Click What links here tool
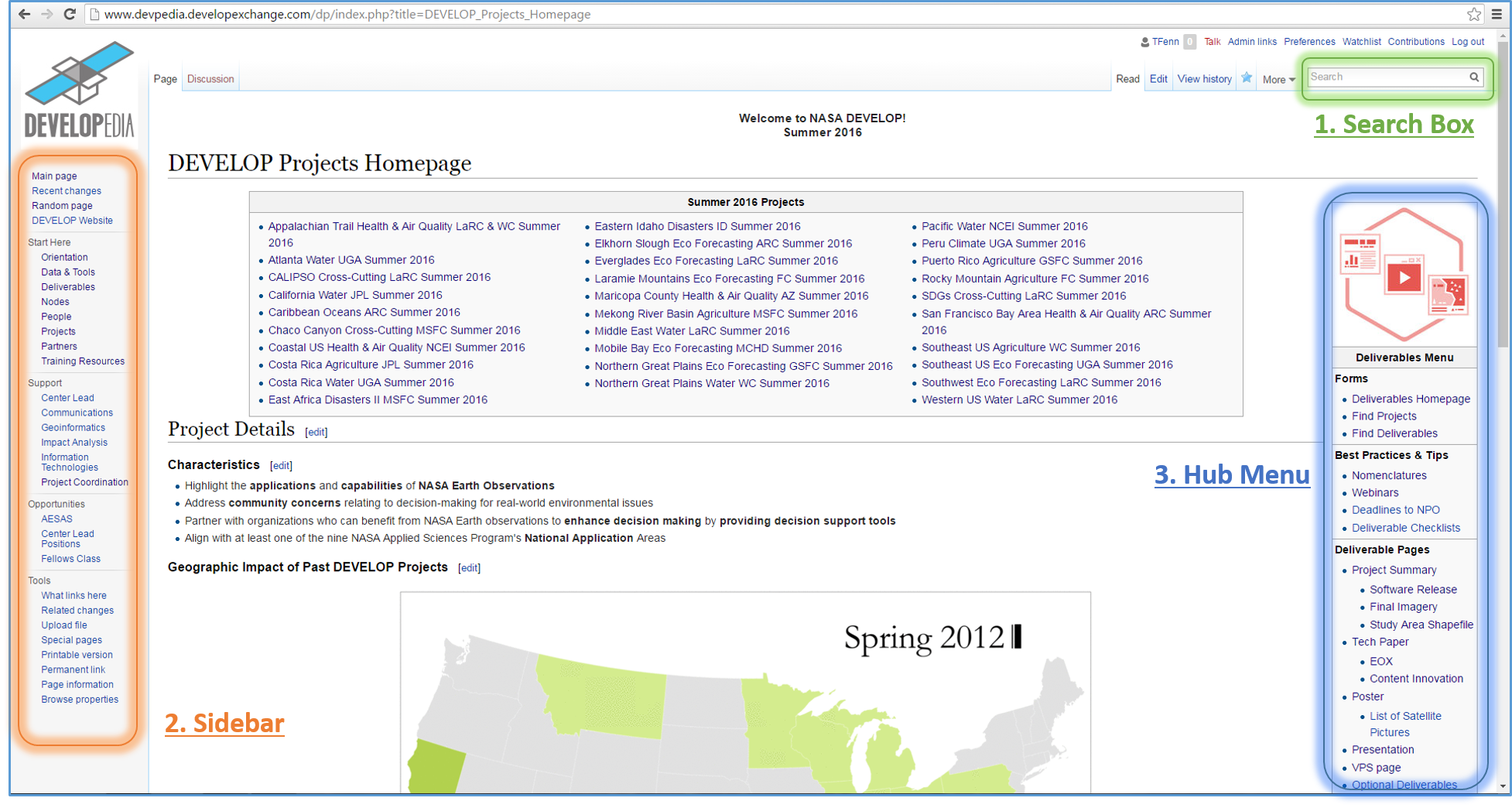 coord(74,596)
